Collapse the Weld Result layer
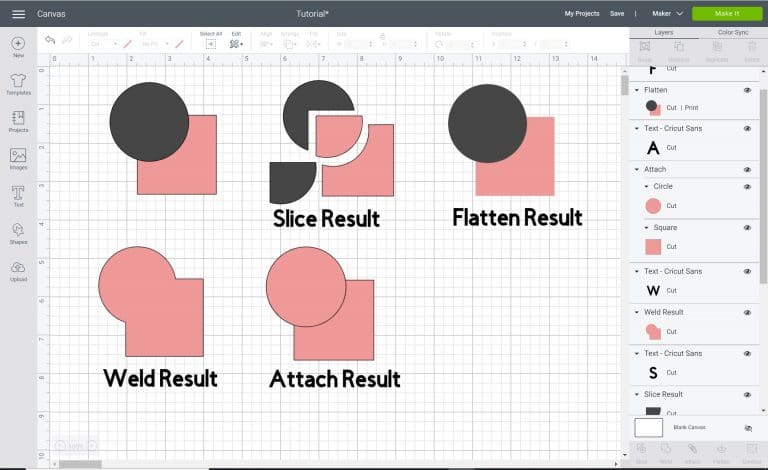The width and height of the screenshot is (768, 470). tap(637, 312)
